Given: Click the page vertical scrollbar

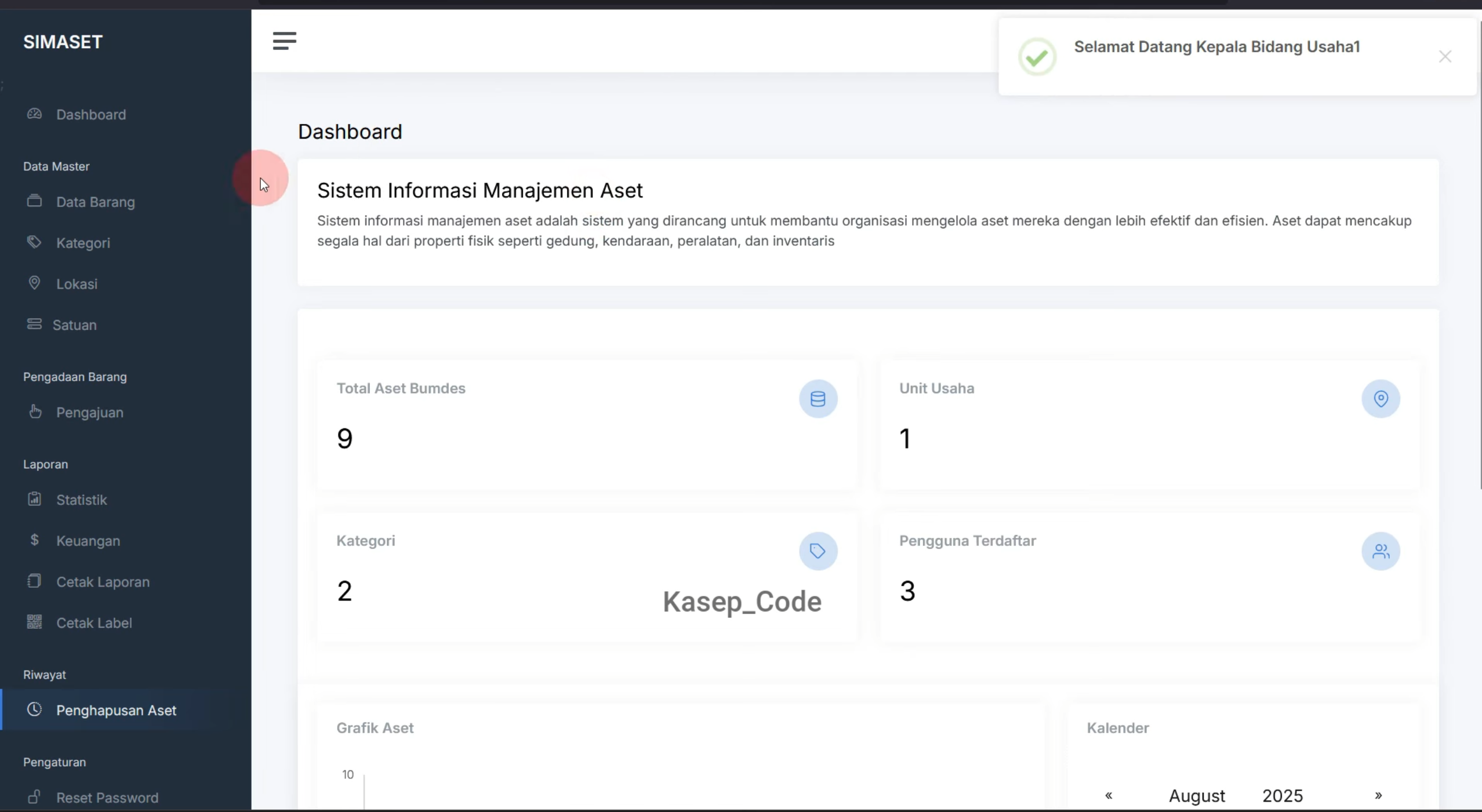Looking at the screenshot, I should (x=1480, y=255).
